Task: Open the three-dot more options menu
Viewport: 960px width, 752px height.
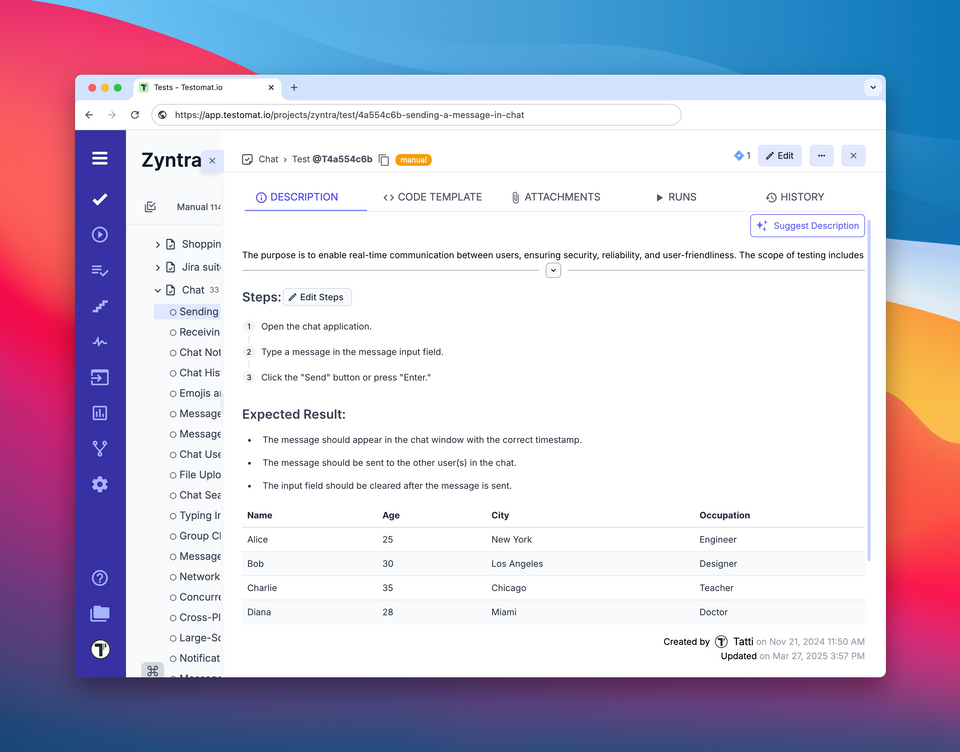Action: coord(821,156)
